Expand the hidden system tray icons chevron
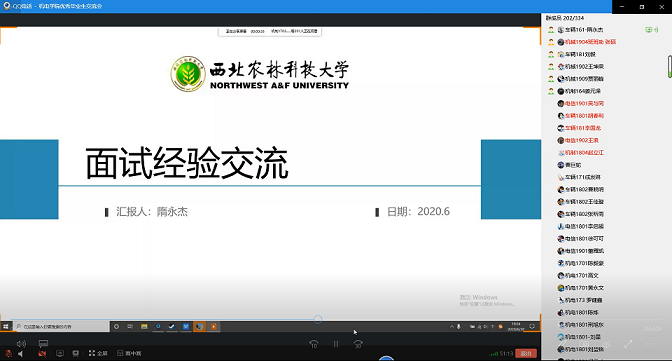 [451, 327]
